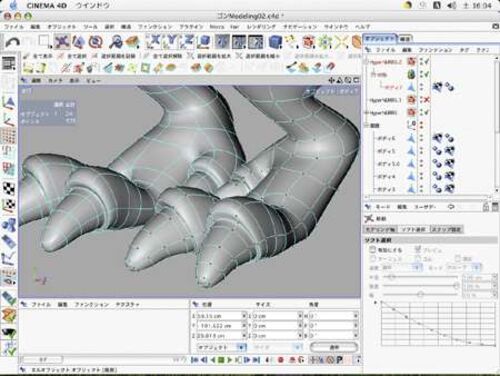500x376 pixels.
Task: Expand the third HyperNURBS tree item
Action: pos(367,113)
